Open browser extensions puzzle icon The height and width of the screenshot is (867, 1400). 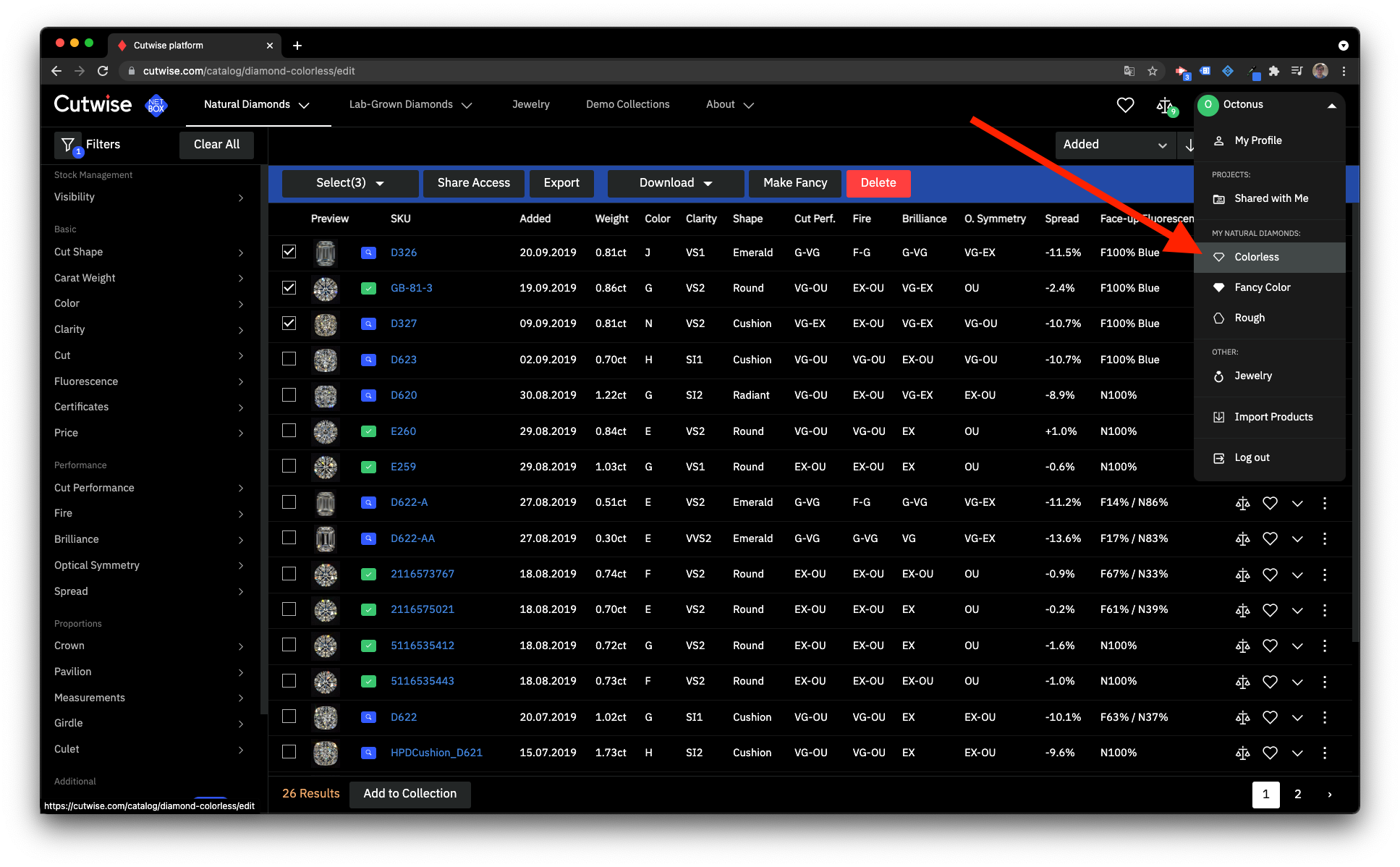1274,71
